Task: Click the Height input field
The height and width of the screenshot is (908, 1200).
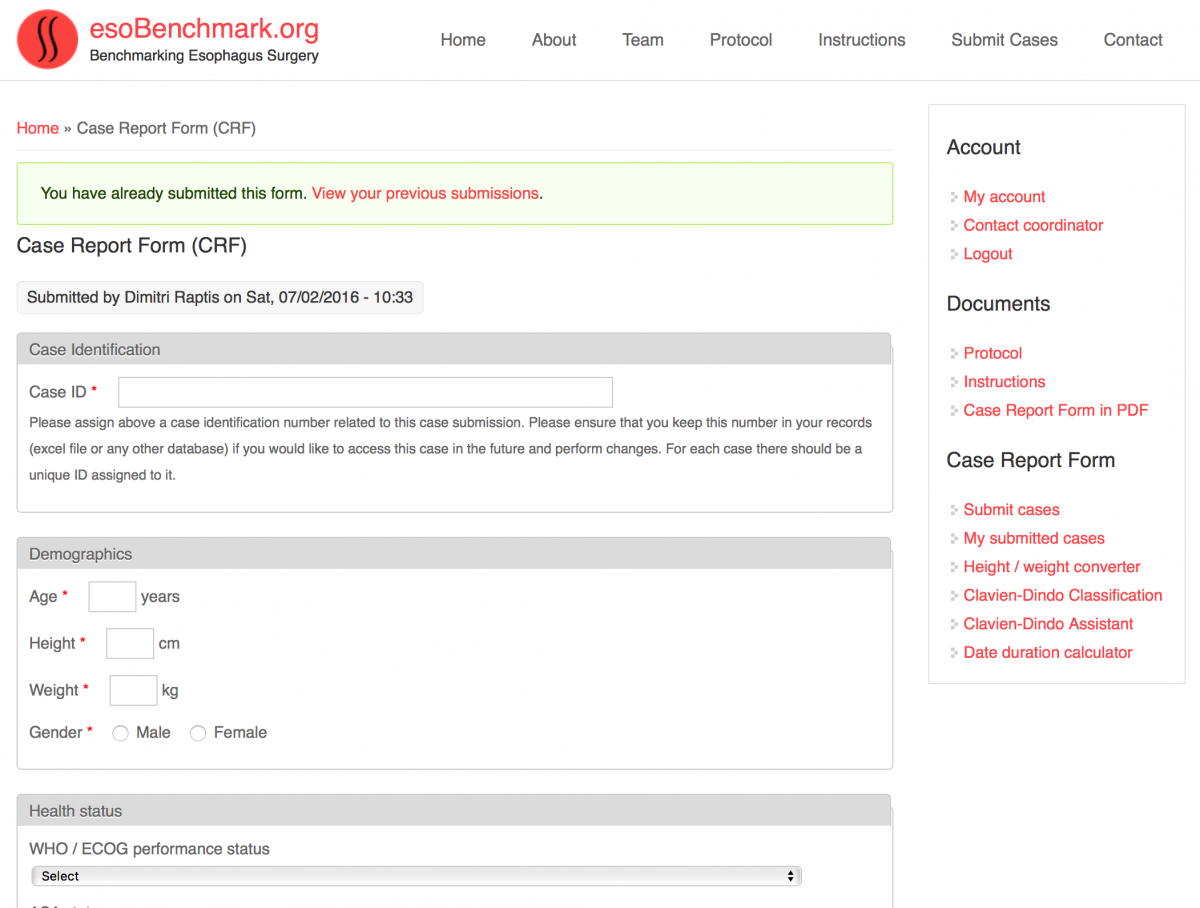Action: pyautogui.click(x=130, y=644)
